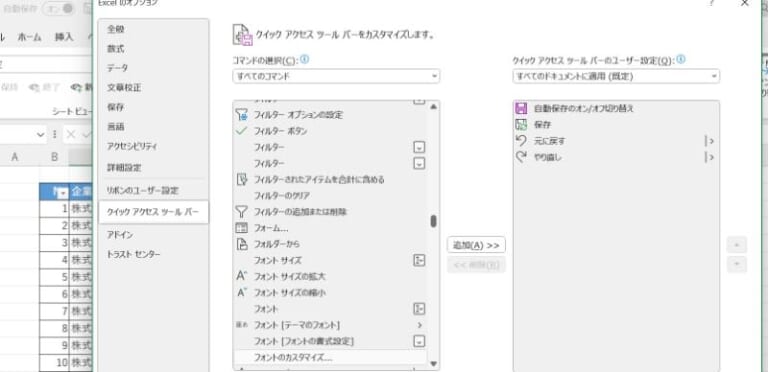The image size is (768, 372).
Task: Open the 詳細設定 options category
Action: tap(124, 168)
